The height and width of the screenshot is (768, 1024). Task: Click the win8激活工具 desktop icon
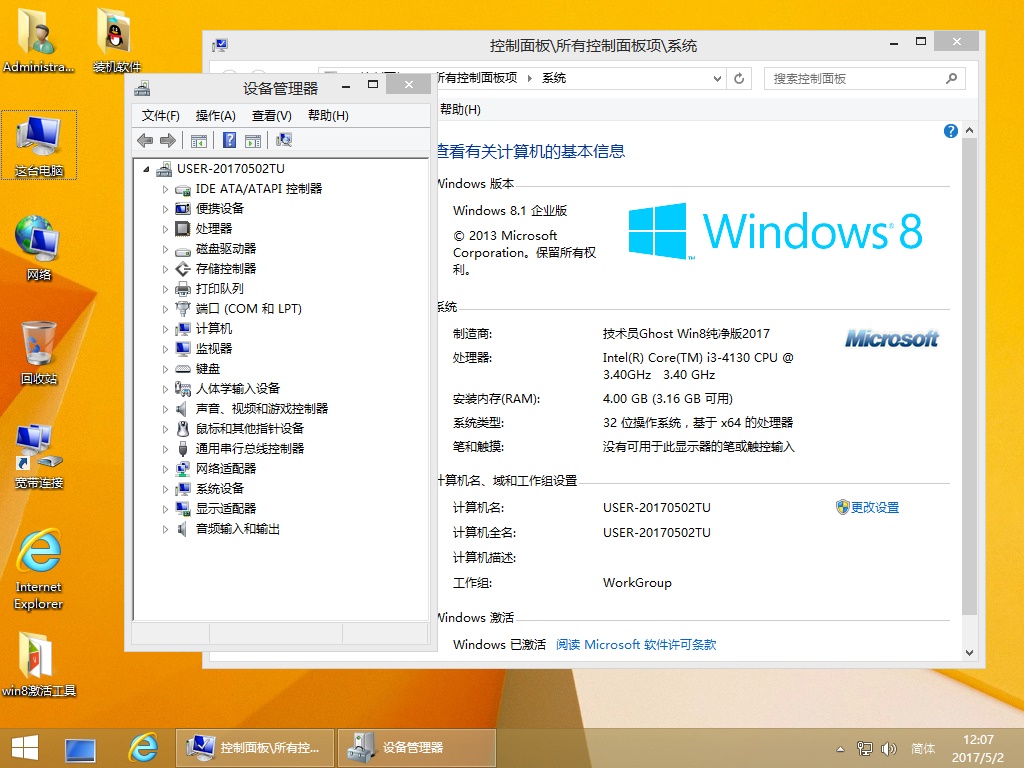[x=39, y=664]
